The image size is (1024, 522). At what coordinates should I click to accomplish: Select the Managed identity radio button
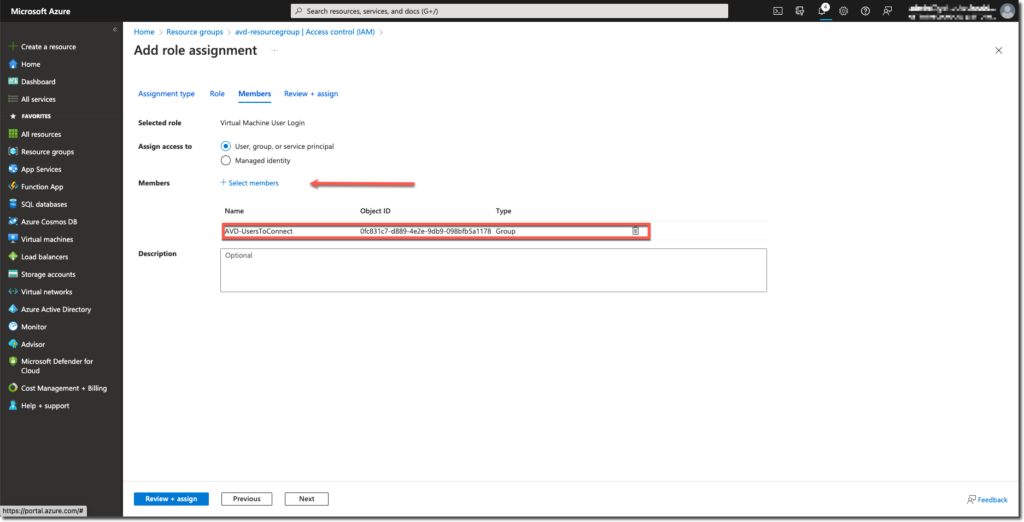click(x=225, y=160)
